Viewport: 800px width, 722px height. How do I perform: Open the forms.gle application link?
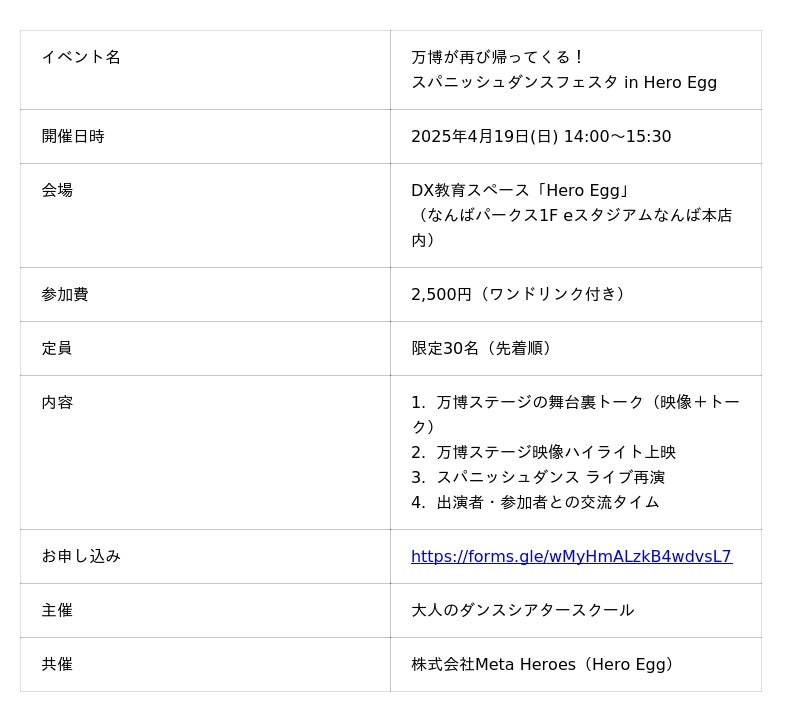pos(571,557)
